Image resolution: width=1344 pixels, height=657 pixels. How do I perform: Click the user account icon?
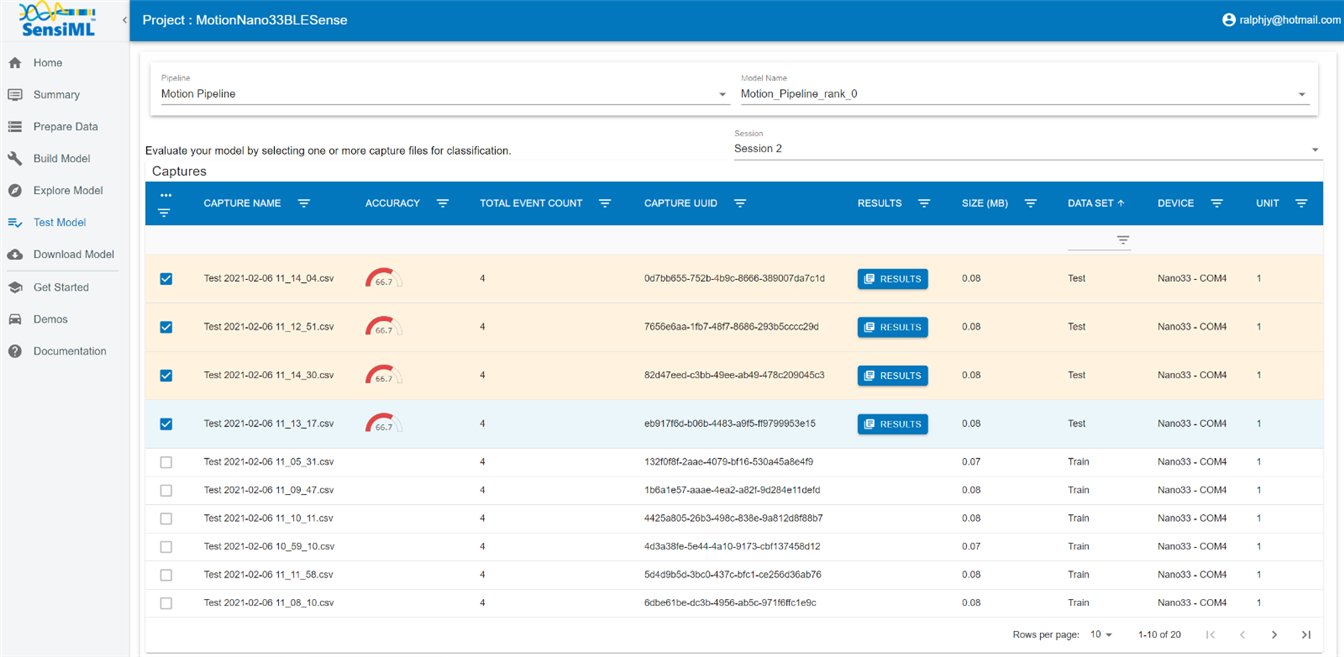(1229, 20)
